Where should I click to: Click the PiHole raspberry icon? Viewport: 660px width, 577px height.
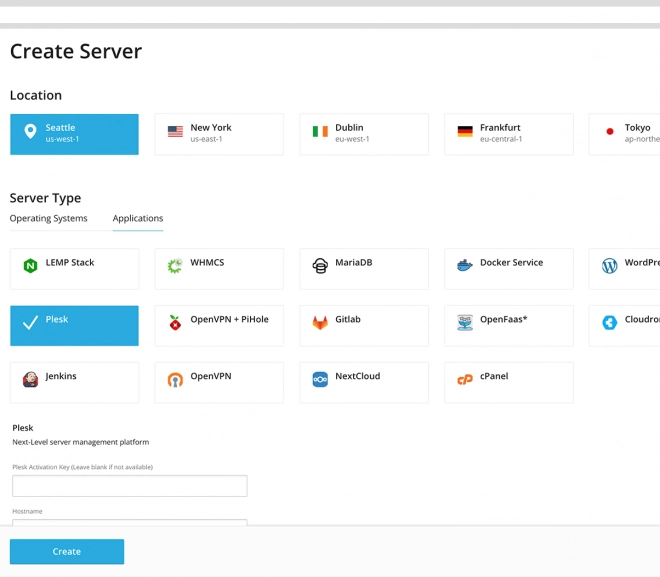click(175, 322)
